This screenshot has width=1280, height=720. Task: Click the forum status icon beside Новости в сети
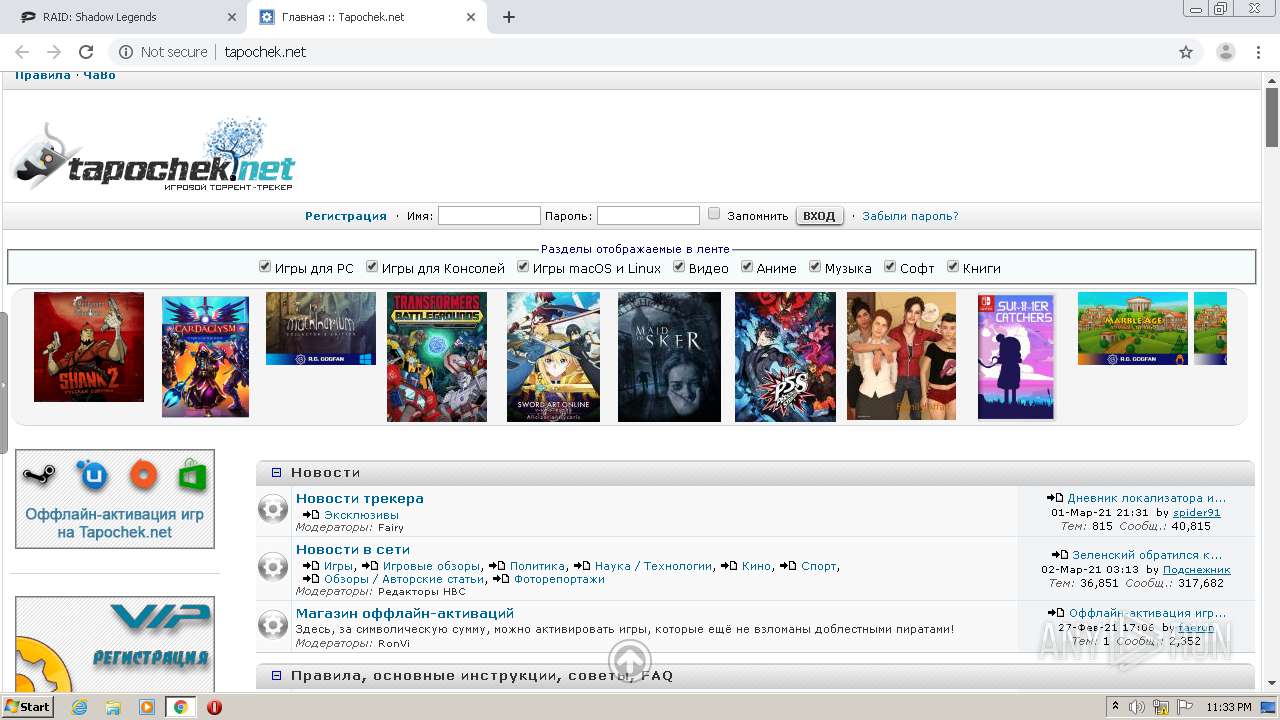click(x=272, y=567)
